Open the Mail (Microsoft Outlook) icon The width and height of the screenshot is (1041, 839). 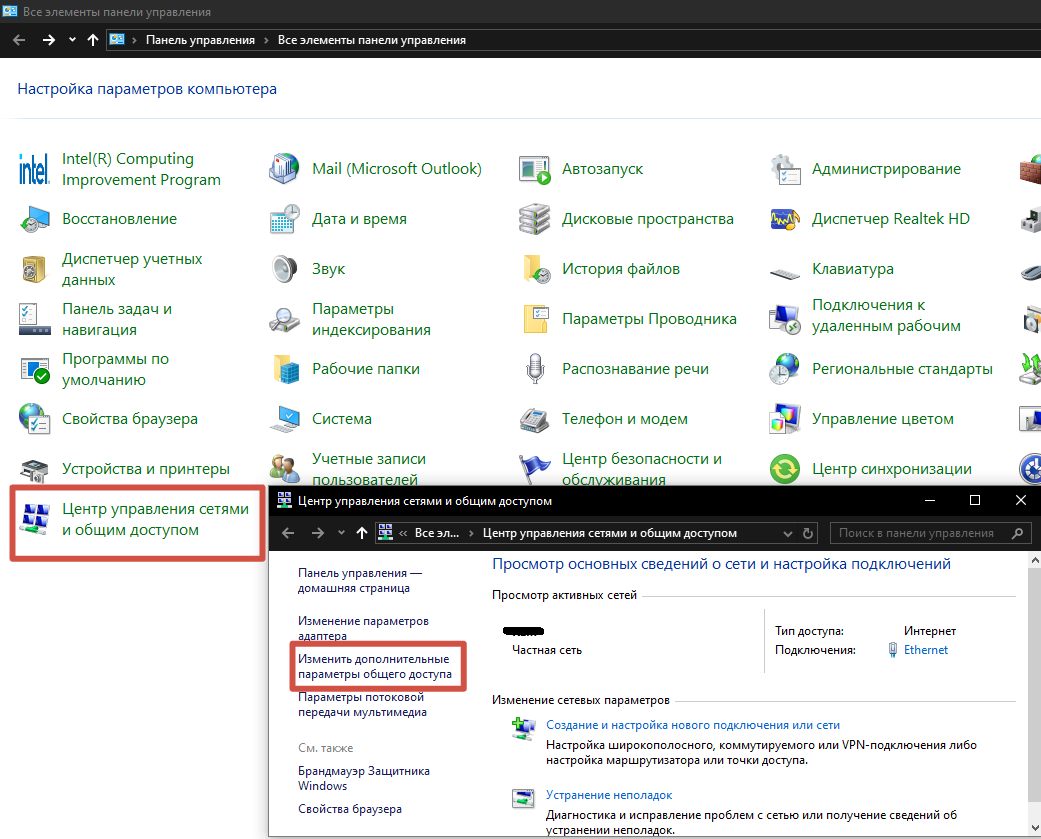284,169
